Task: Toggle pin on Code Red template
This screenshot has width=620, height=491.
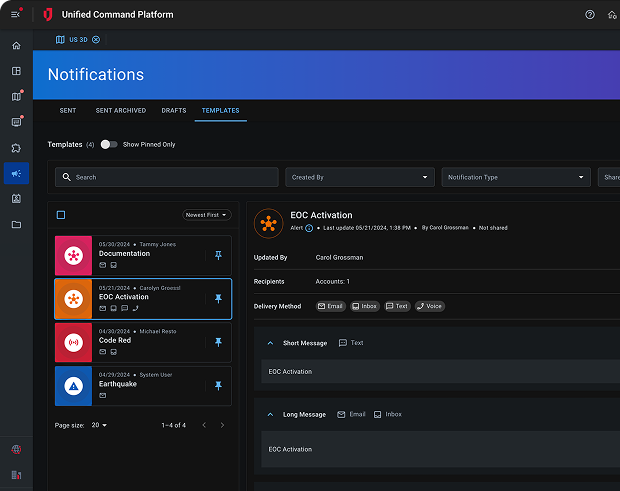Action: coord(219,342)
